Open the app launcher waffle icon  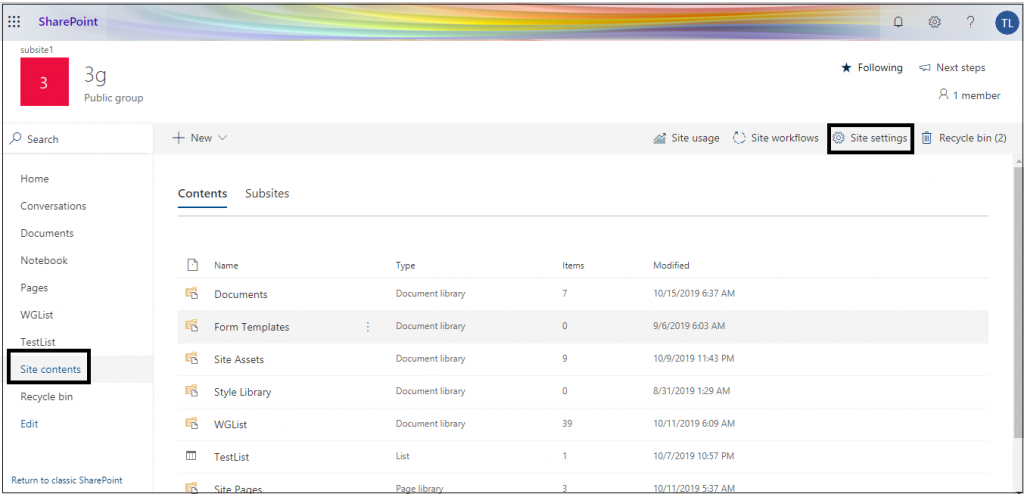14,22
